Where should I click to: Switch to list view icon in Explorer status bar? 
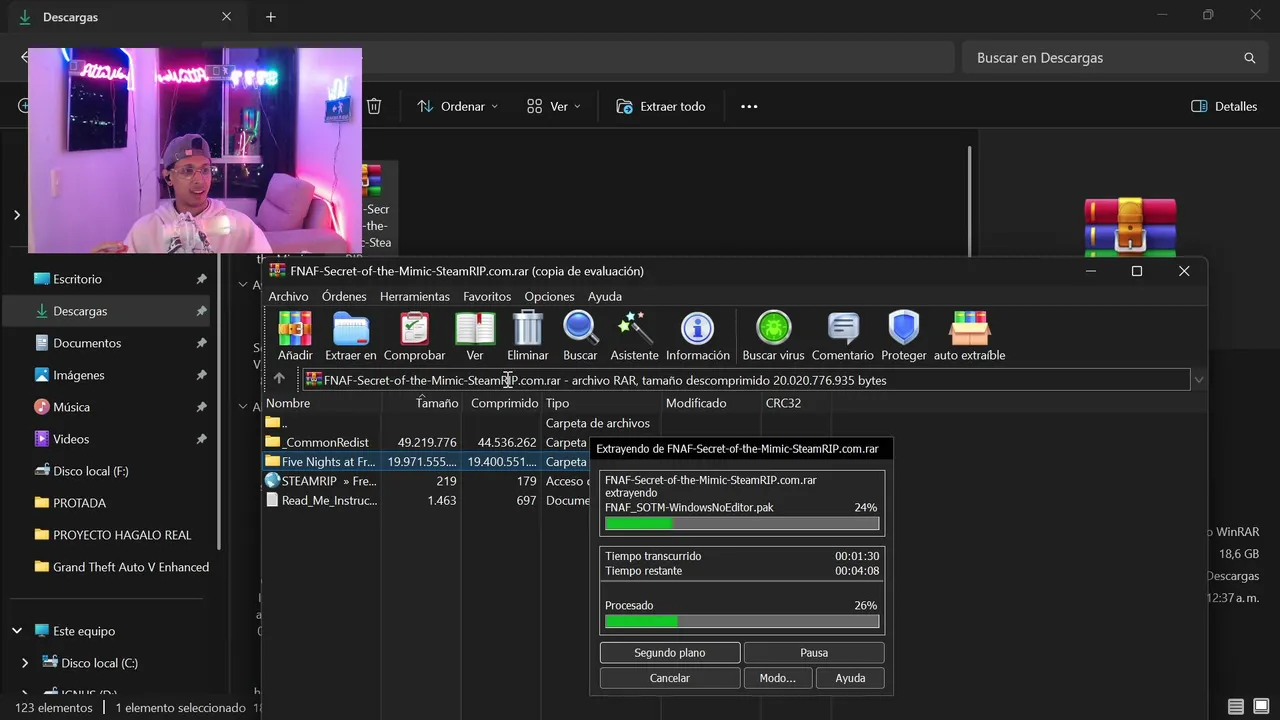click(1236, 707)
